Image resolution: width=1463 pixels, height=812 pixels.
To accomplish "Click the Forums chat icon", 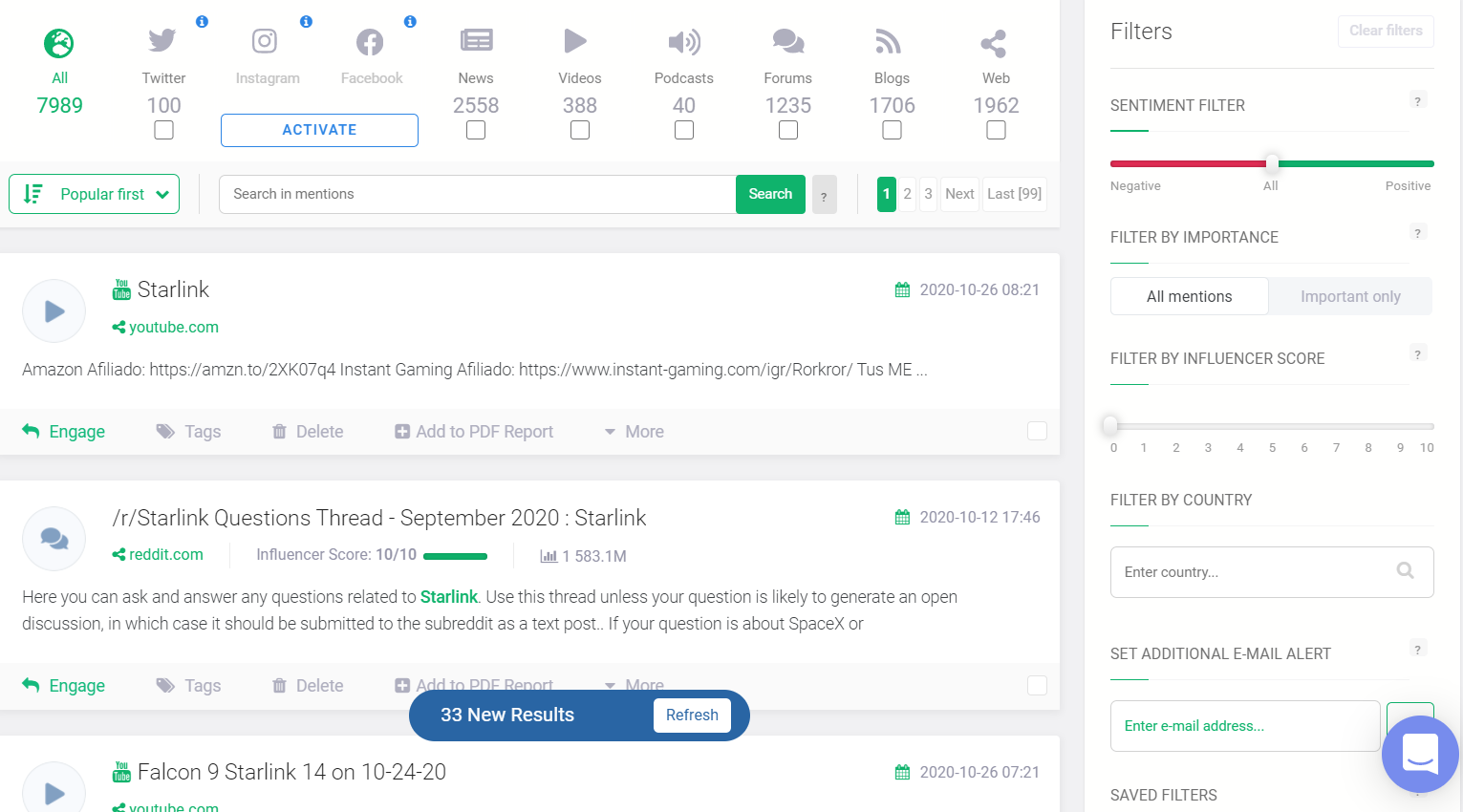I will point(788,41).
